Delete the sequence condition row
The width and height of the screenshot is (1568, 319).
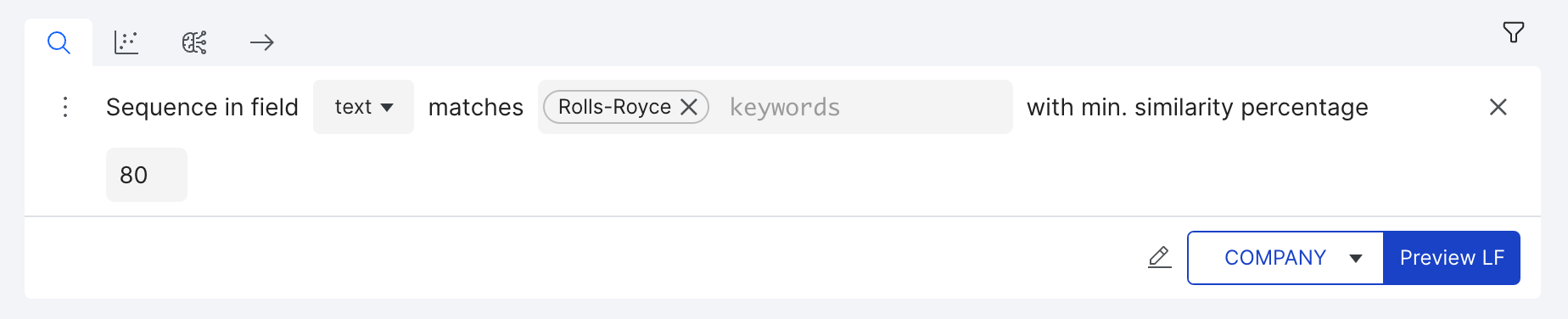pos(1498,107)
